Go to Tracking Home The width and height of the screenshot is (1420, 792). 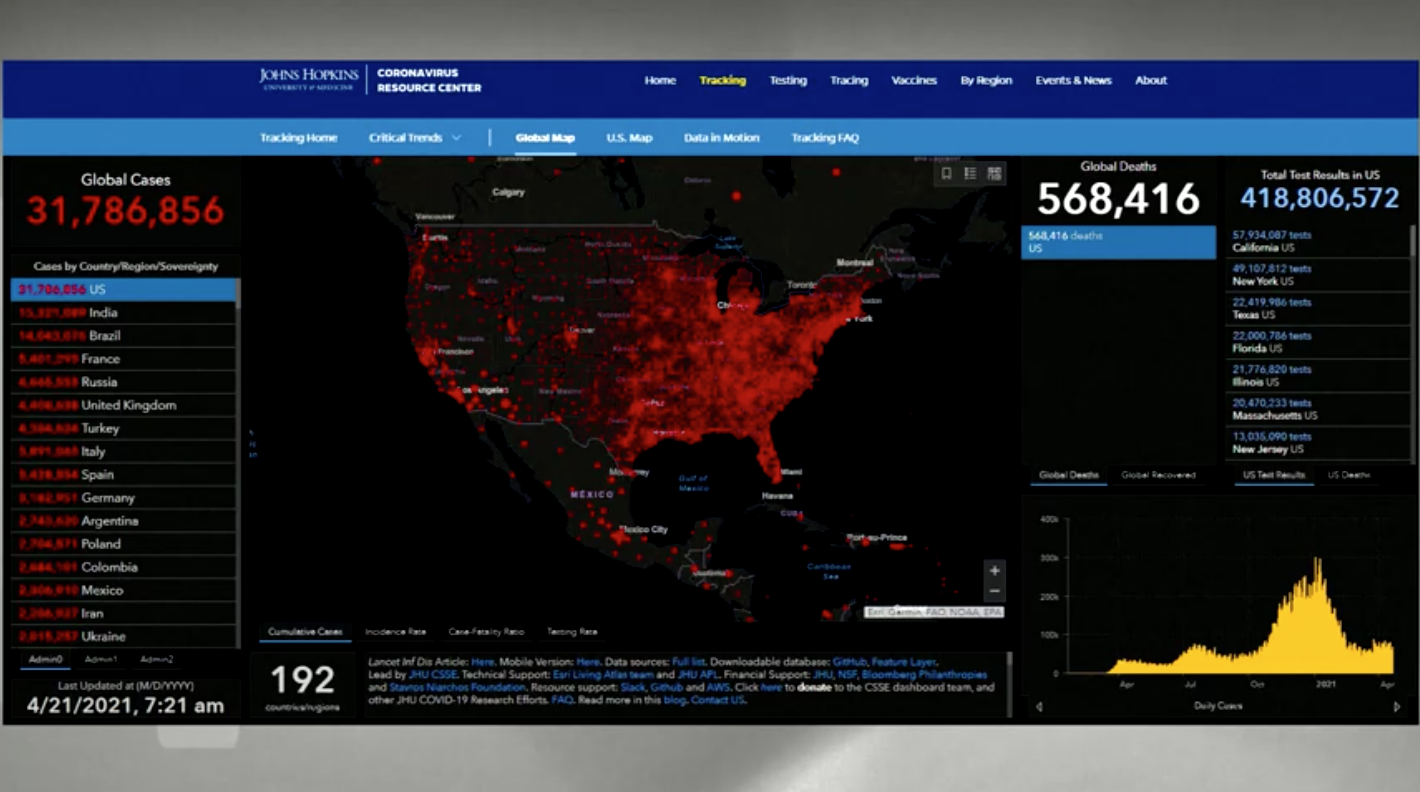click(x=298, y=138)
